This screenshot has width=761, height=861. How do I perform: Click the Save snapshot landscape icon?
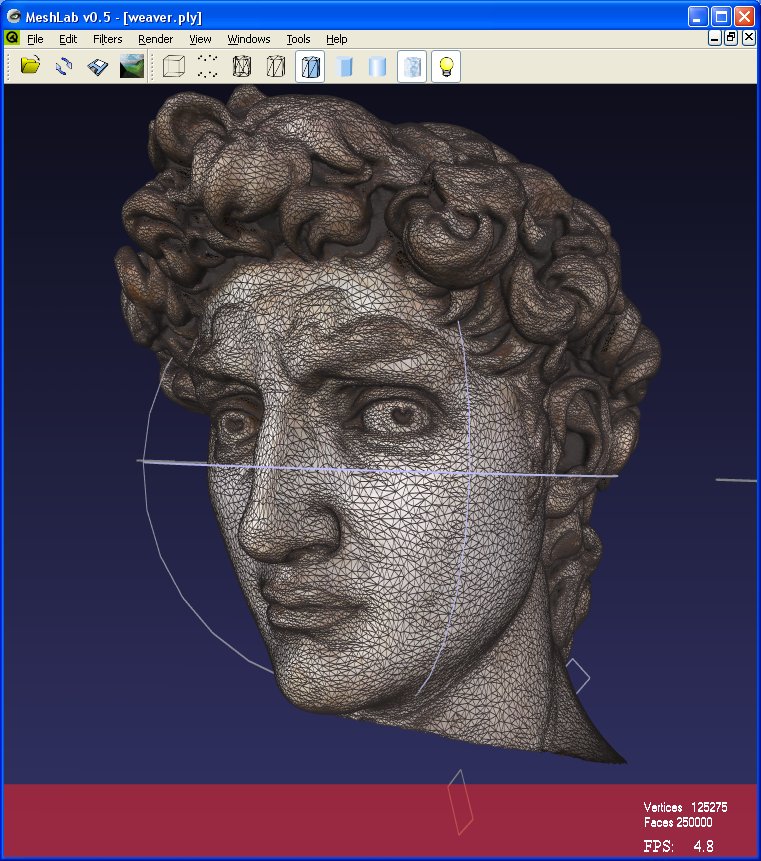click(x=131, y=67)
